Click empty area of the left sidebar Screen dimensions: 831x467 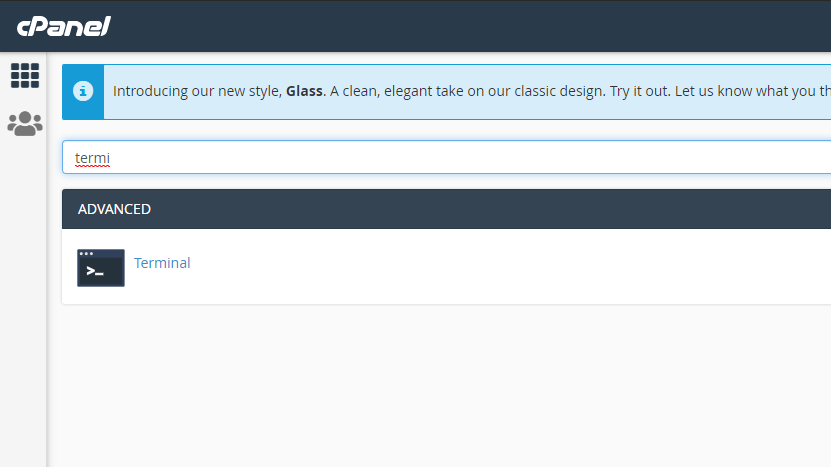click(24, 300)
